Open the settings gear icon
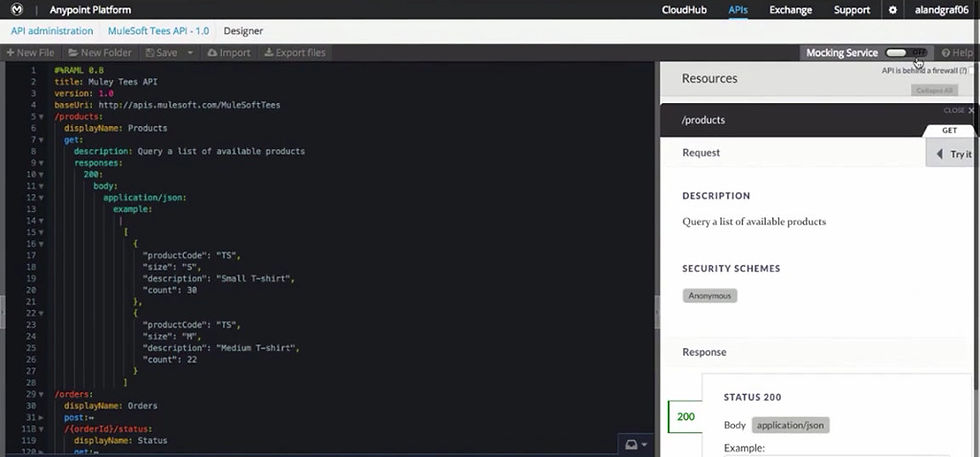 (x=892, y=10)
